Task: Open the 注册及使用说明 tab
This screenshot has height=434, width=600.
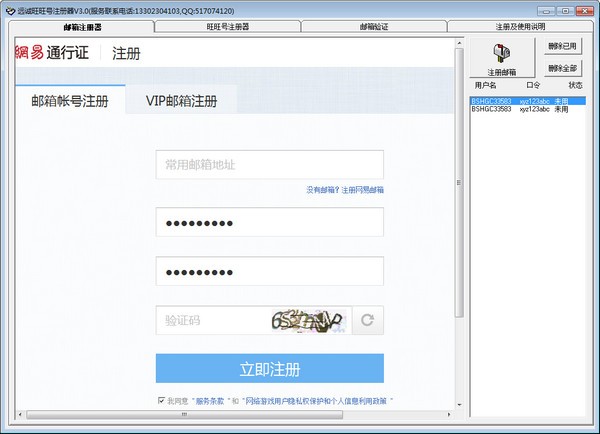Action: pos(520,26)
